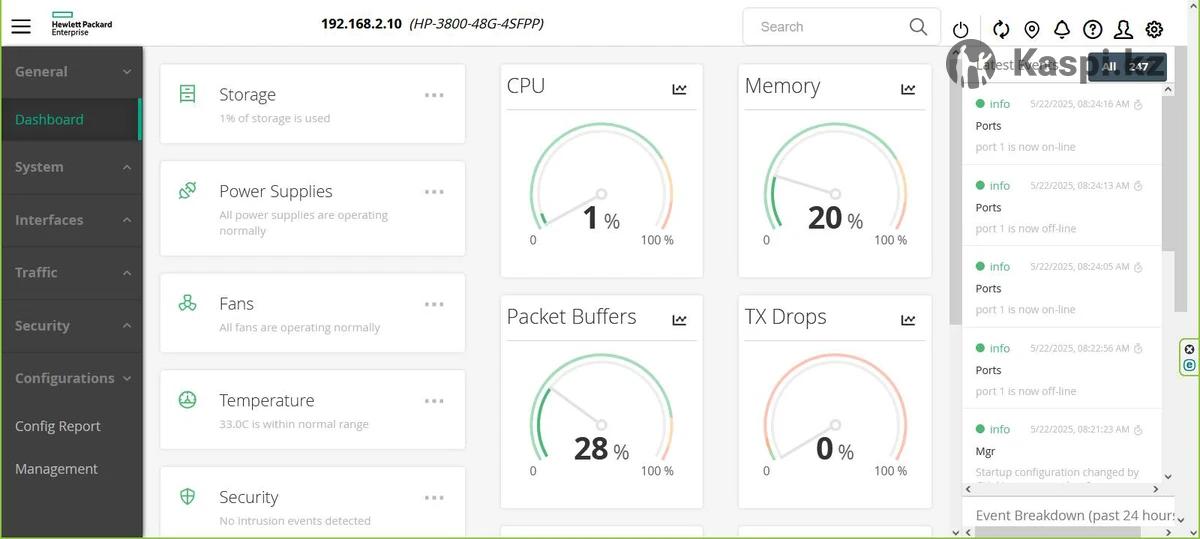Expand the Interfaces sidebar section

pos(70,220)
